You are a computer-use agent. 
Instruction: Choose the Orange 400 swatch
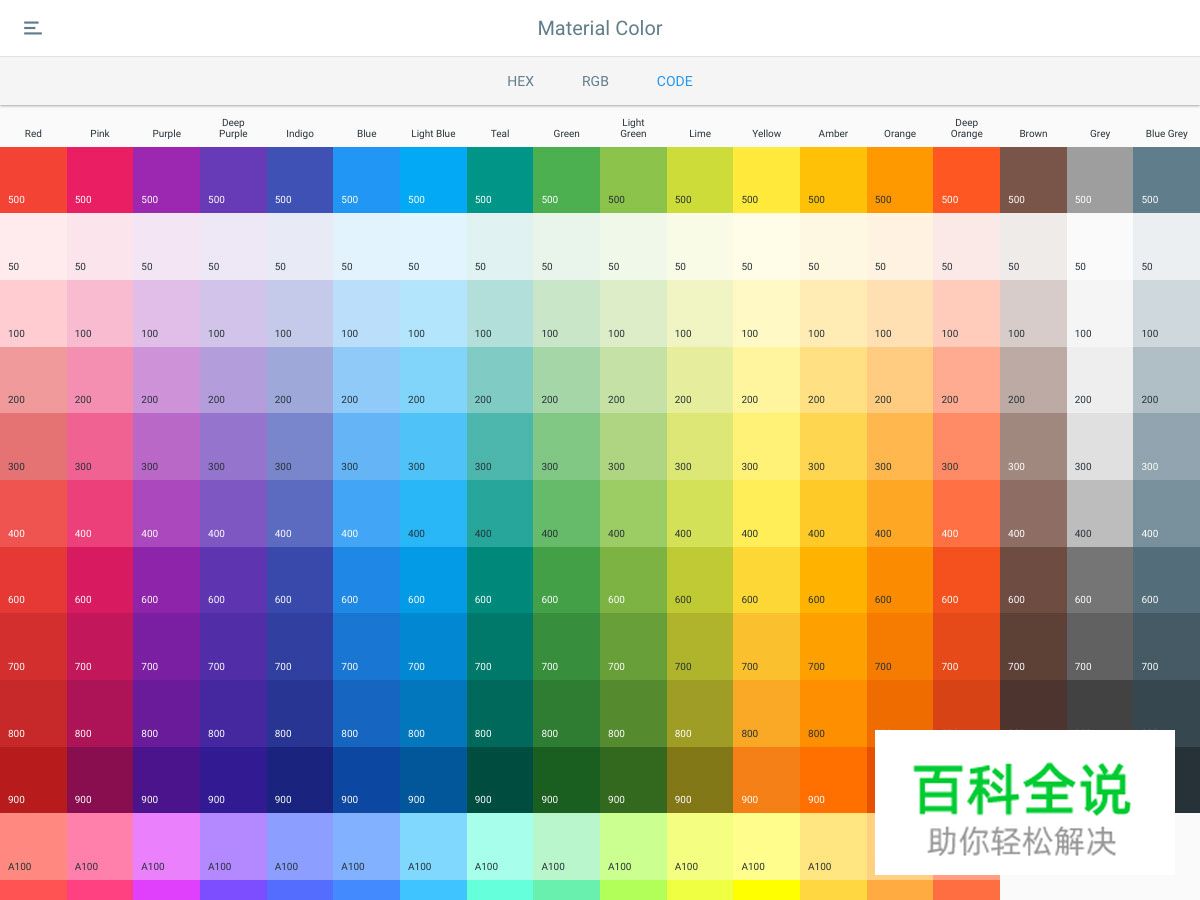click(x=900, y=513)
